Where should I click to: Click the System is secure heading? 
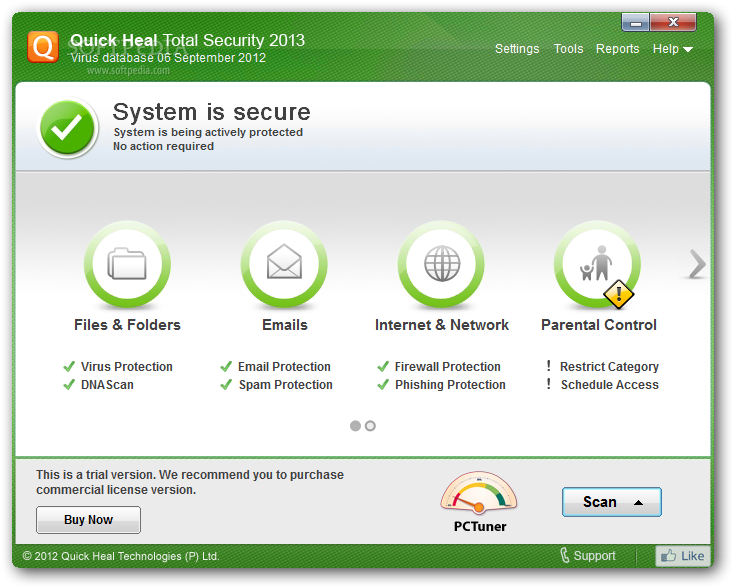[x=211, y=112]
